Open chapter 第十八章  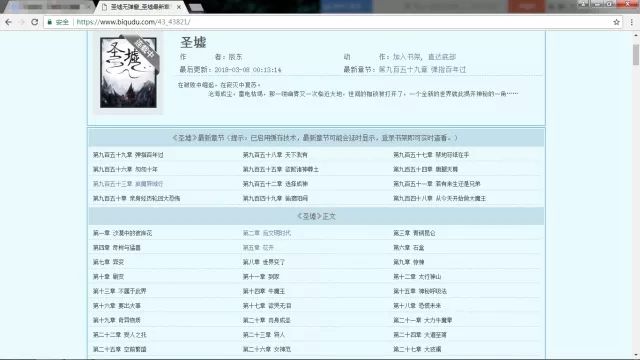coord(417,306)
